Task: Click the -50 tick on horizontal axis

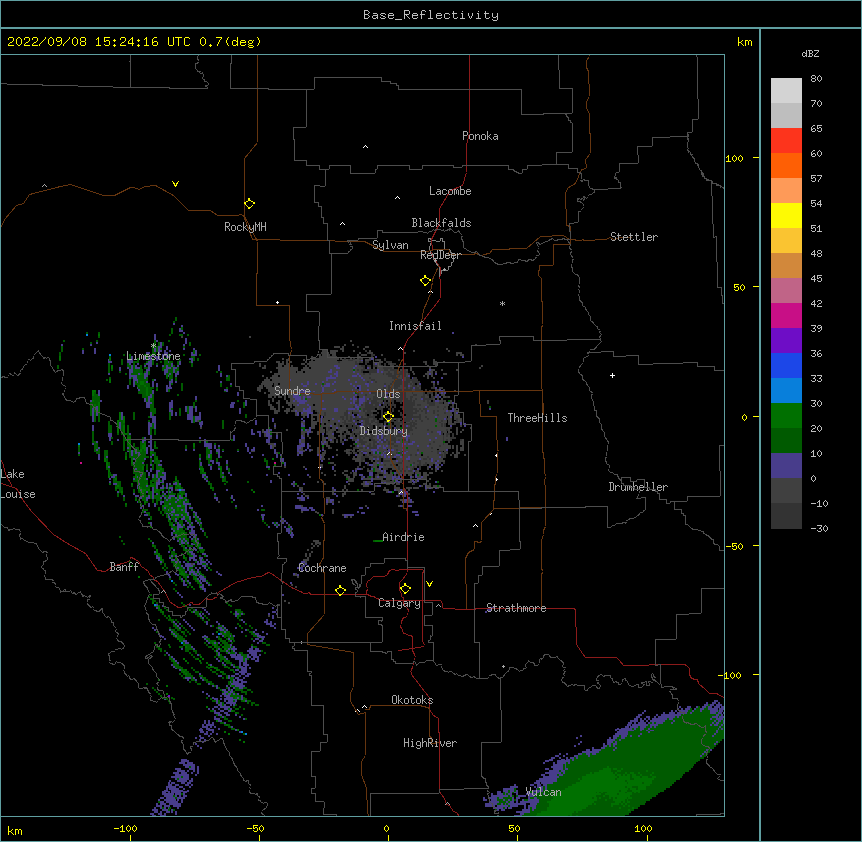Action: click(x=255, y=829)
